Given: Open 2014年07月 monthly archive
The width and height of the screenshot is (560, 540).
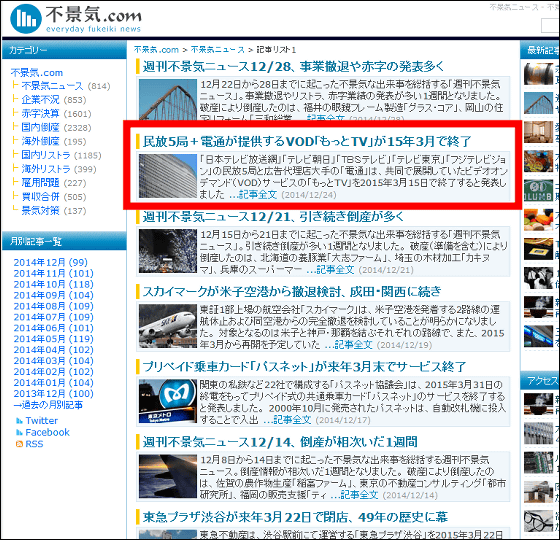Looking at the screenshot, I should coord(54,317).
